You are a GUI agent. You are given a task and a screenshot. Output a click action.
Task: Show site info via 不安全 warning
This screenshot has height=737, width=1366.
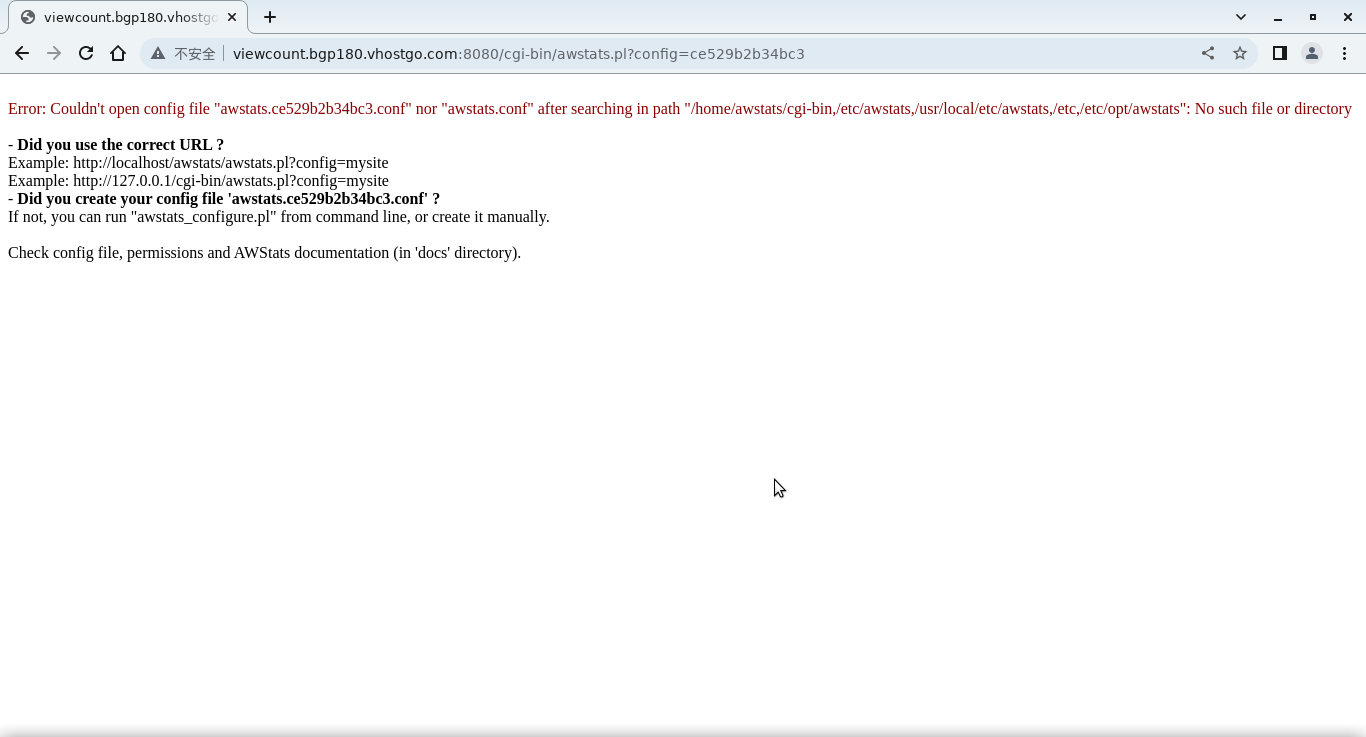tap(184, 54)
